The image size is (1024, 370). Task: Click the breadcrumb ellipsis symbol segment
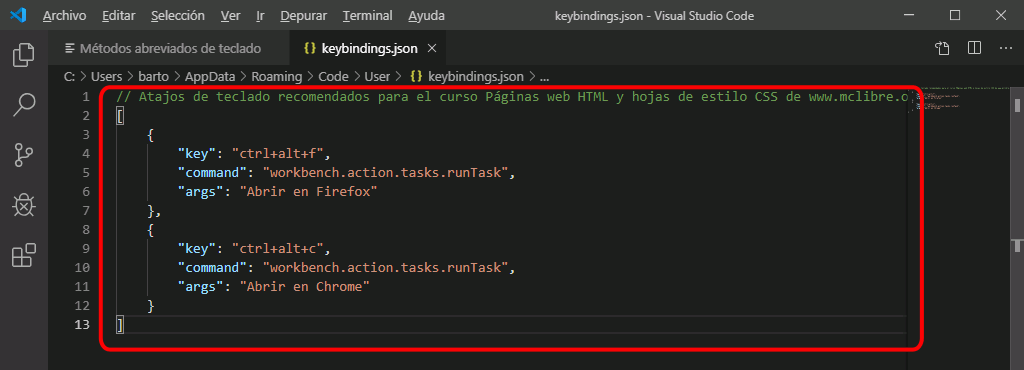(x=545, y=77)
